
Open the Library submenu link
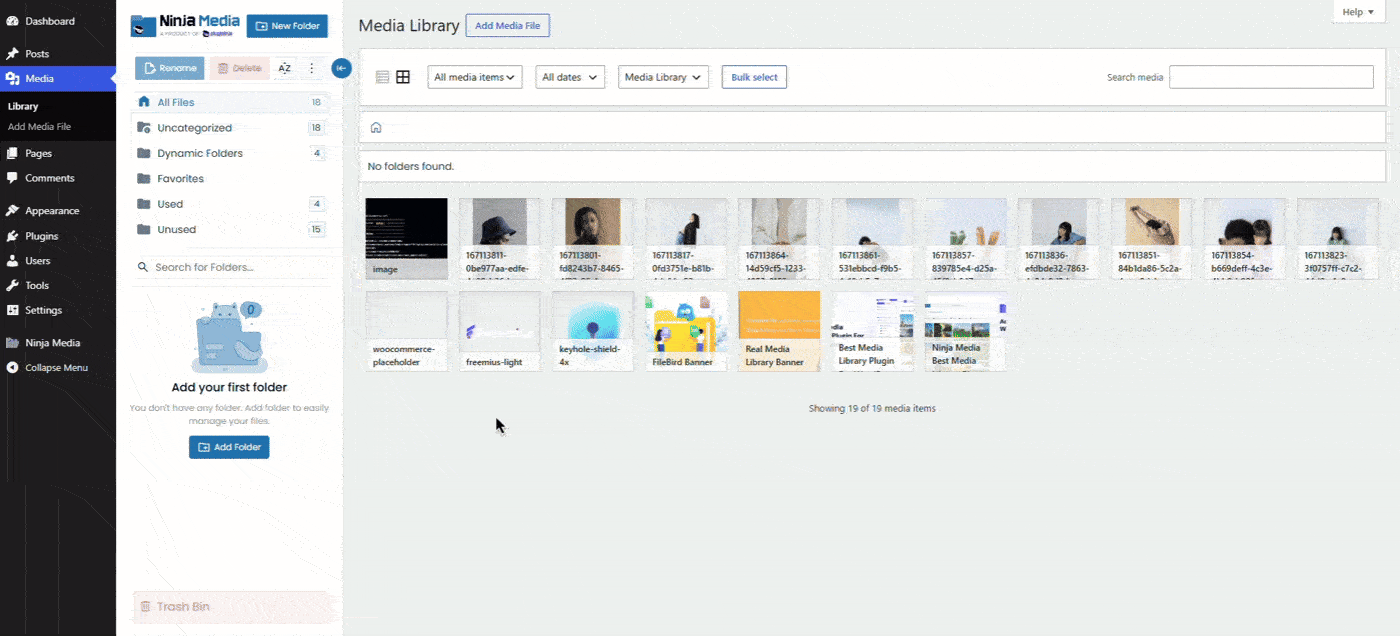tap(23, 106)
